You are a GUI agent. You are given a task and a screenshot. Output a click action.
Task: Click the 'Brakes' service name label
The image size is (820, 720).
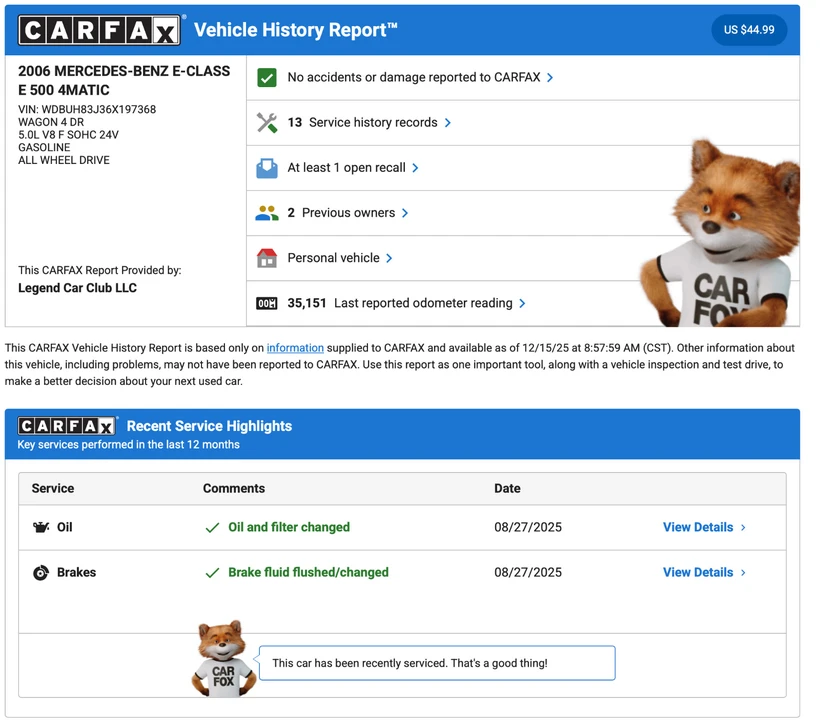tap(76, 573)
